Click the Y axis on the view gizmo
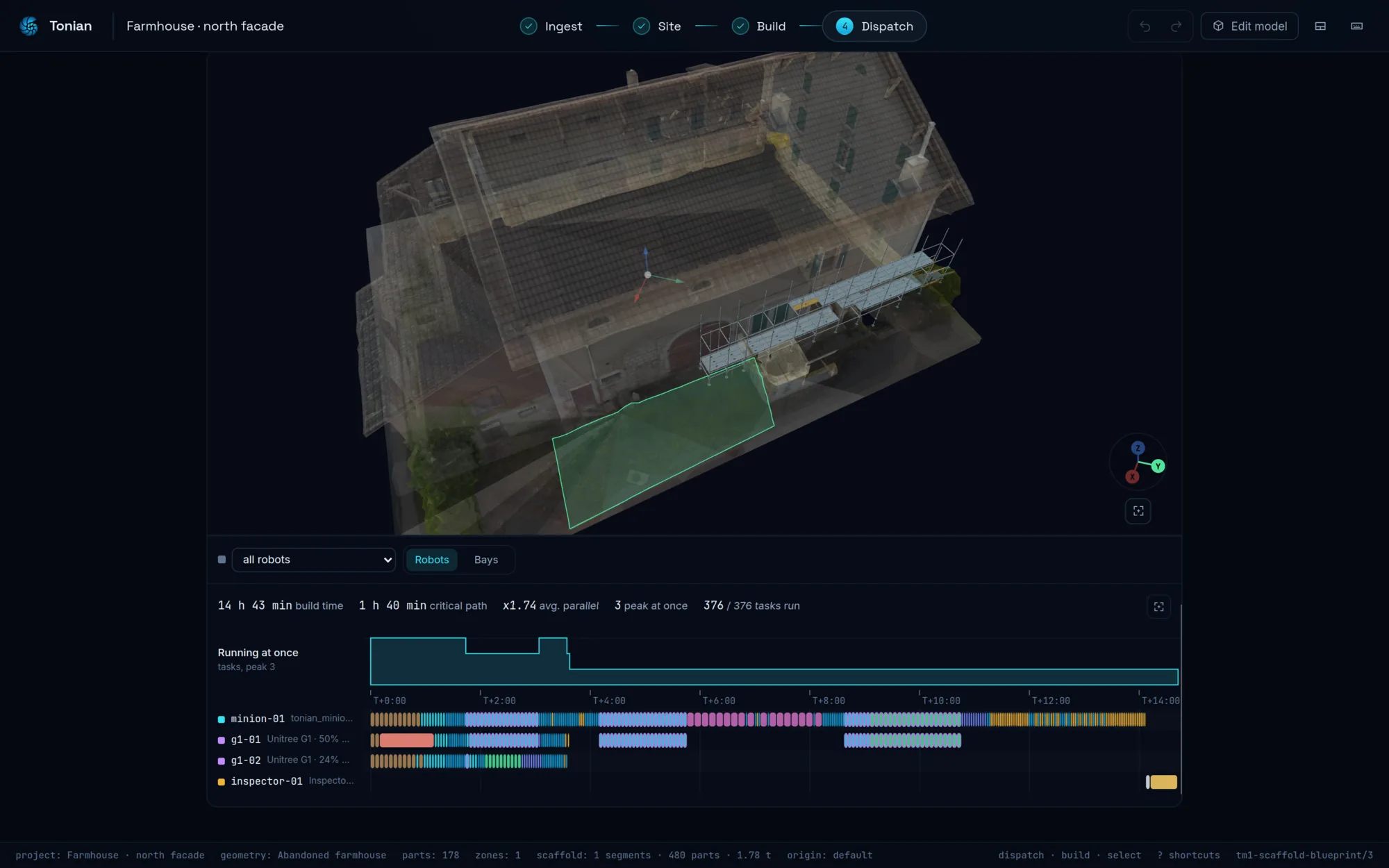This screenshot has width=1389, height=868. 1158,466
